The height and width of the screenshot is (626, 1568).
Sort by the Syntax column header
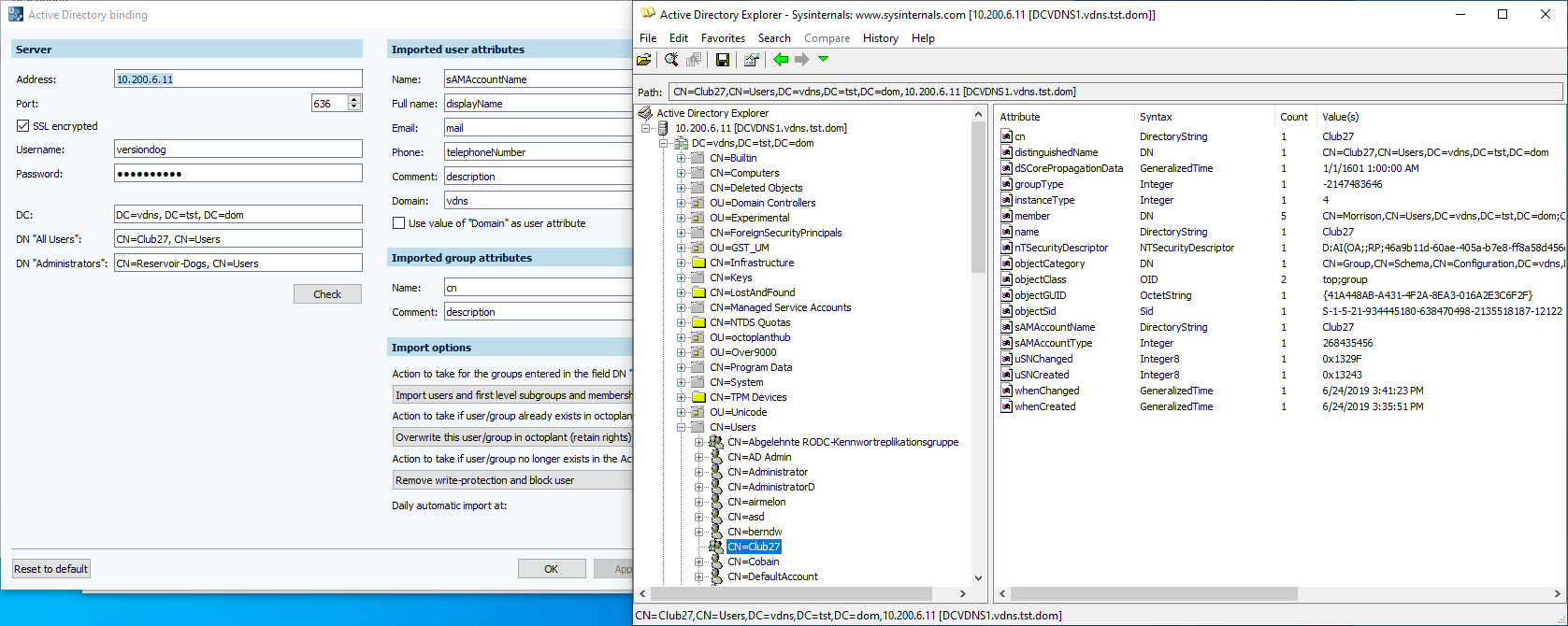coord(1204,117)
